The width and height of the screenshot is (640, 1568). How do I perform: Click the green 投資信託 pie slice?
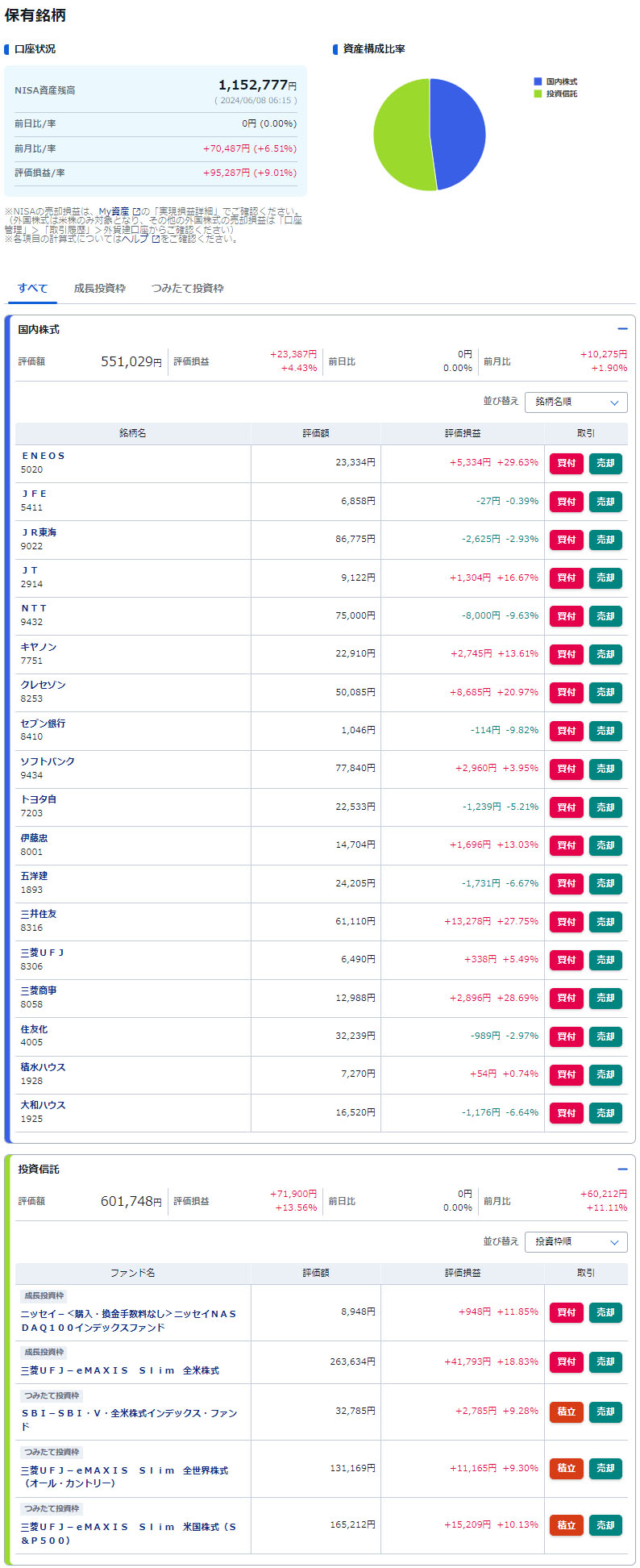399,135
